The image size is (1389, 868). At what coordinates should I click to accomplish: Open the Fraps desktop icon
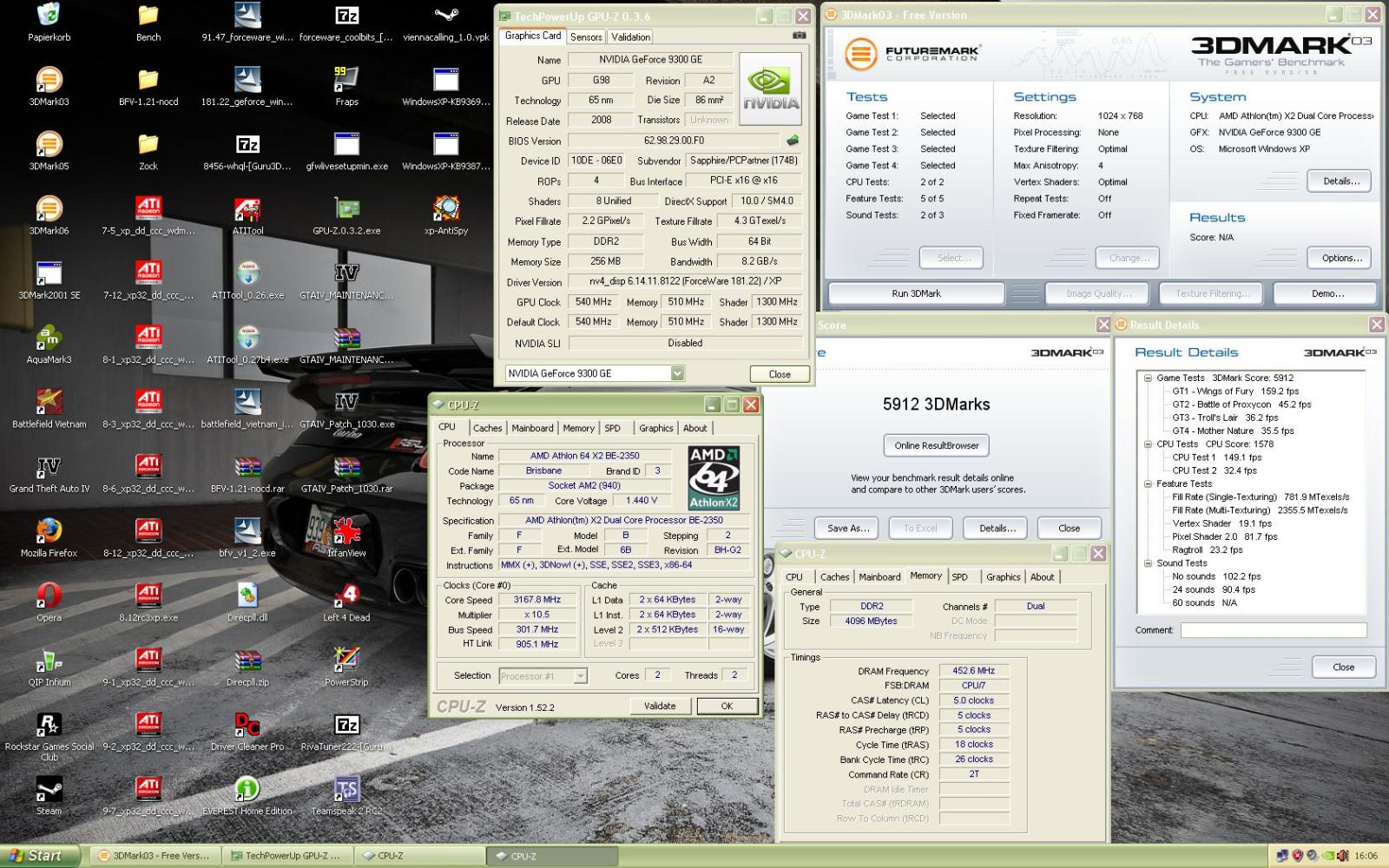click(x=346, y=80)
